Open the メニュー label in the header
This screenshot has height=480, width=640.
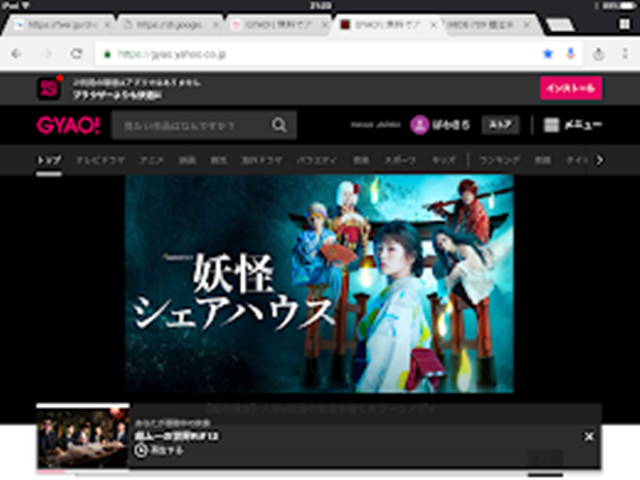[x=583, y=125]
